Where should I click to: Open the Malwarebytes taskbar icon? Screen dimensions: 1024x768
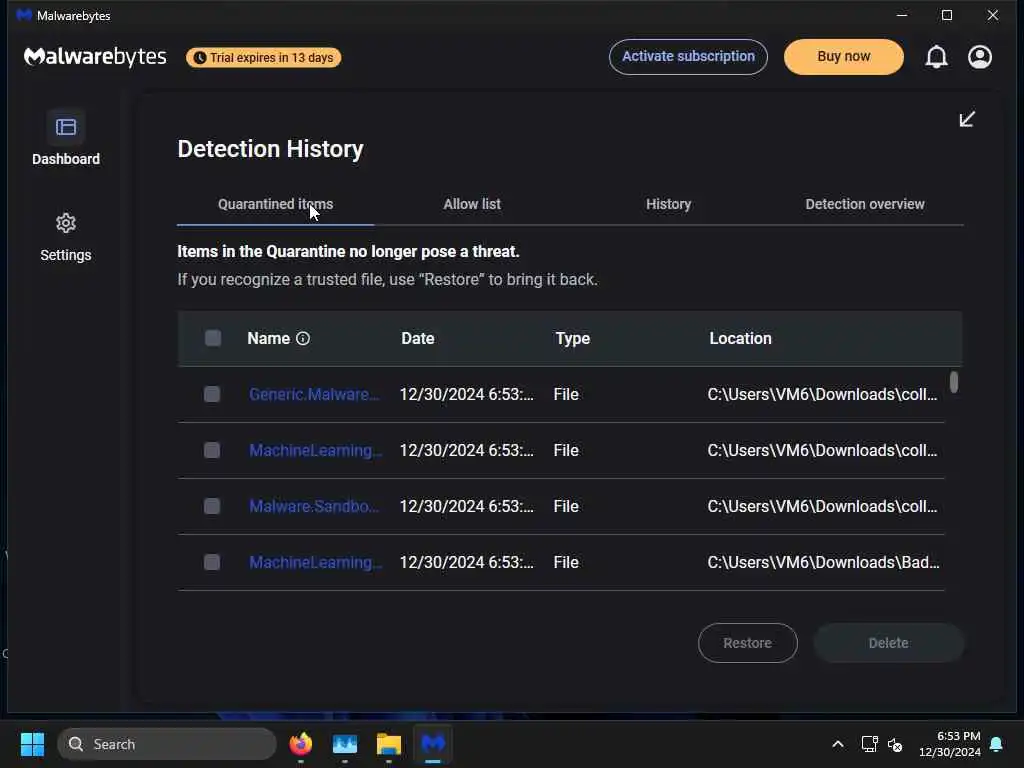click(x=432, y=744)
